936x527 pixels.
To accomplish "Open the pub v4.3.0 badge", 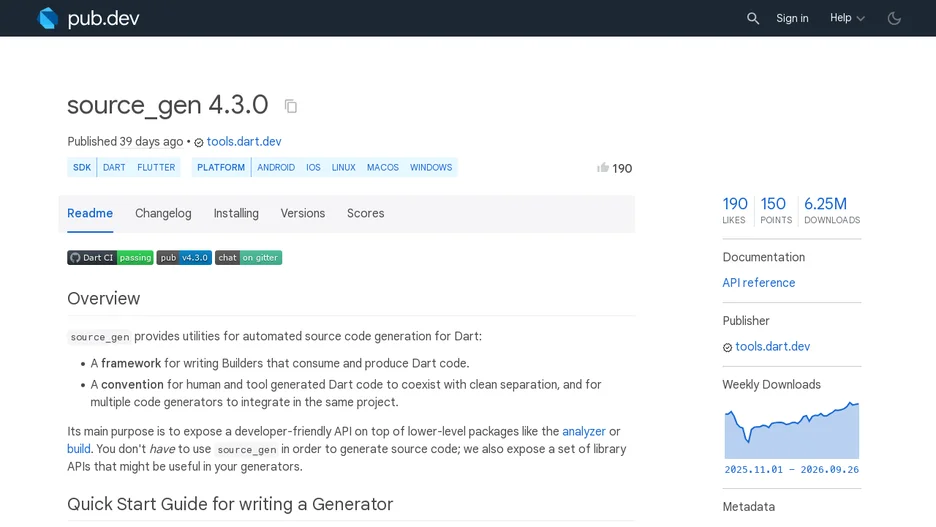I will pyautogui.click(x=184, y=258).
